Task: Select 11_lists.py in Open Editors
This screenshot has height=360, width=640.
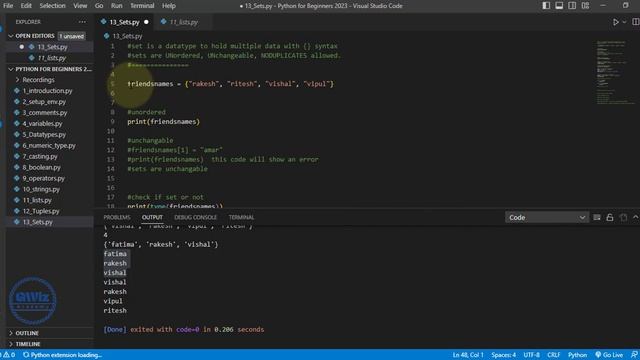Action: (x=50, y=58)
